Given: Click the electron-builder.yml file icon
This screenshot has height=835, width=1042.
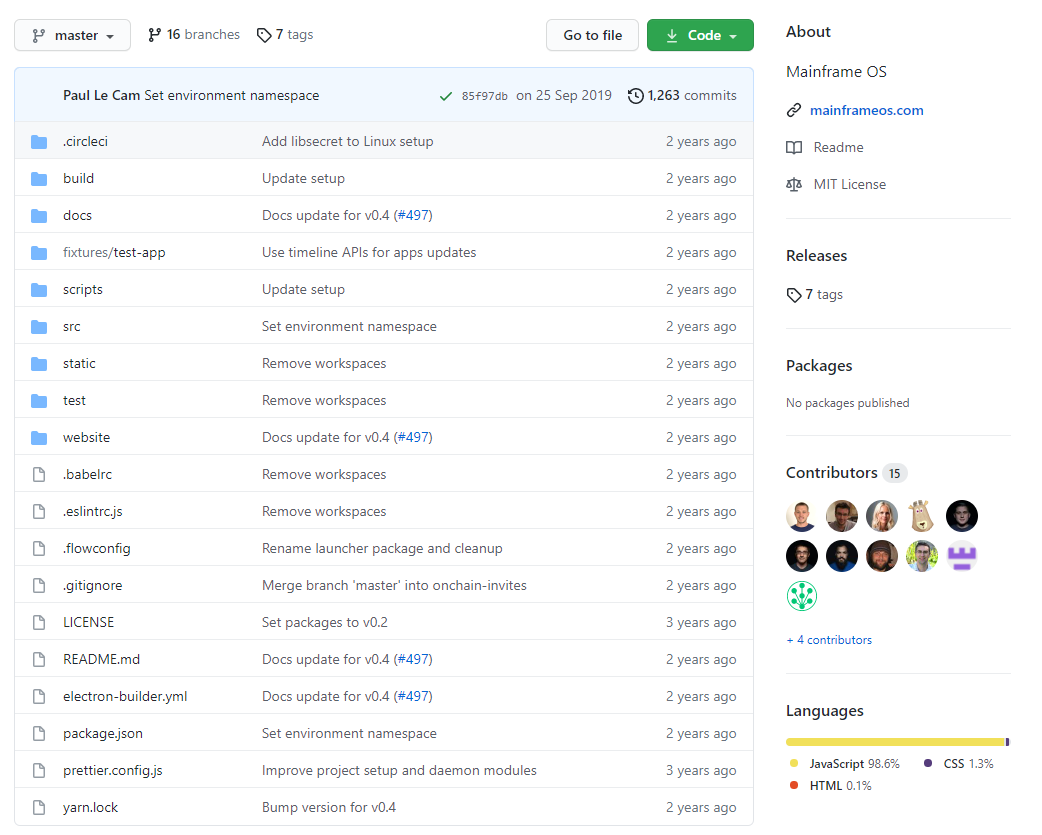Looking at the screenshot, I should pos(39,696).
